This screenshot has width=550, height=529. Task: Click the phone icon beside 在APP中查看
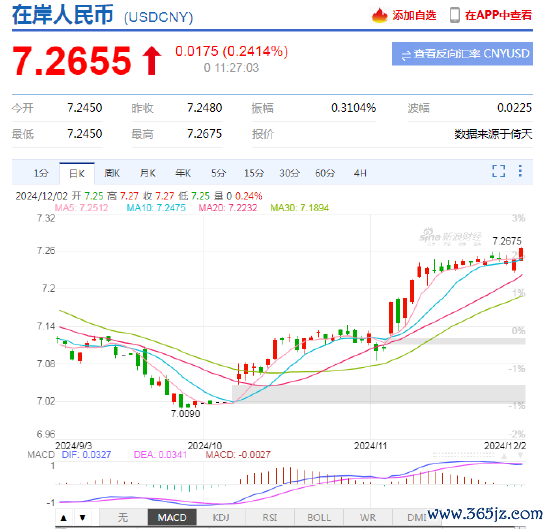click(x=455, y=15)
